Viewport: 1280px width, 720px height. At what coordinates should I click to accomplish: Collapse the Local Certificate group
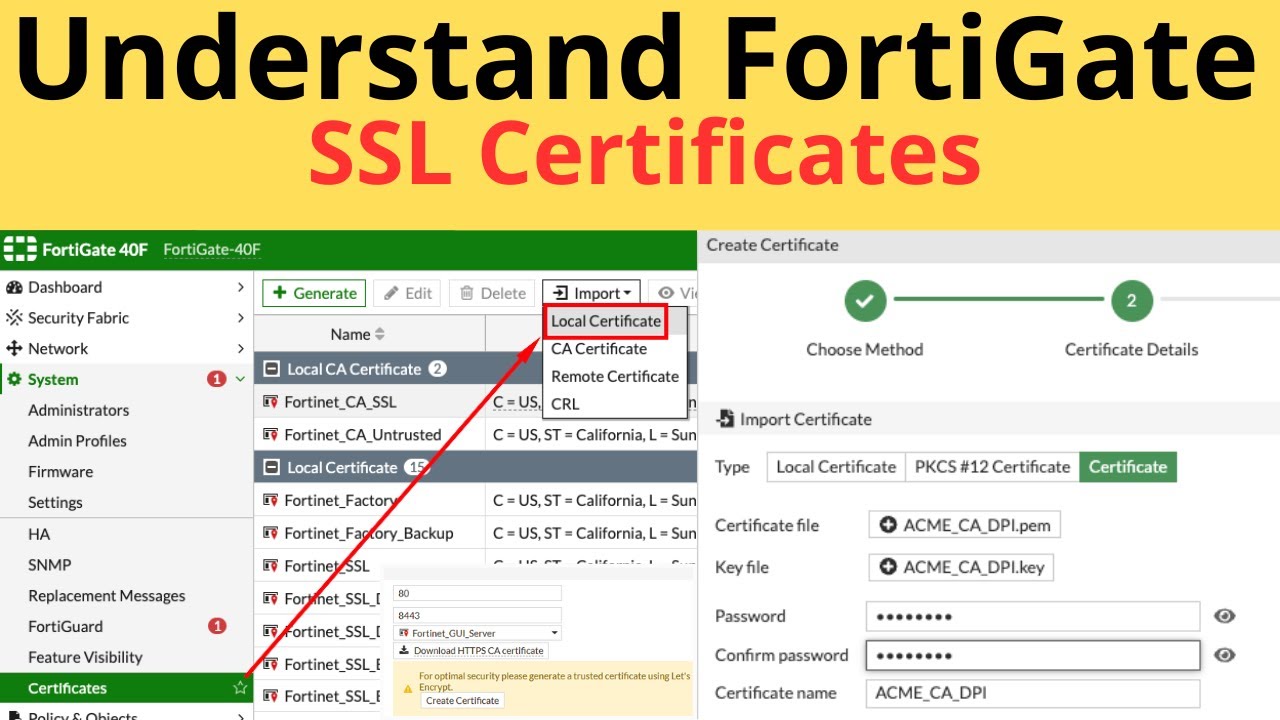271,467
